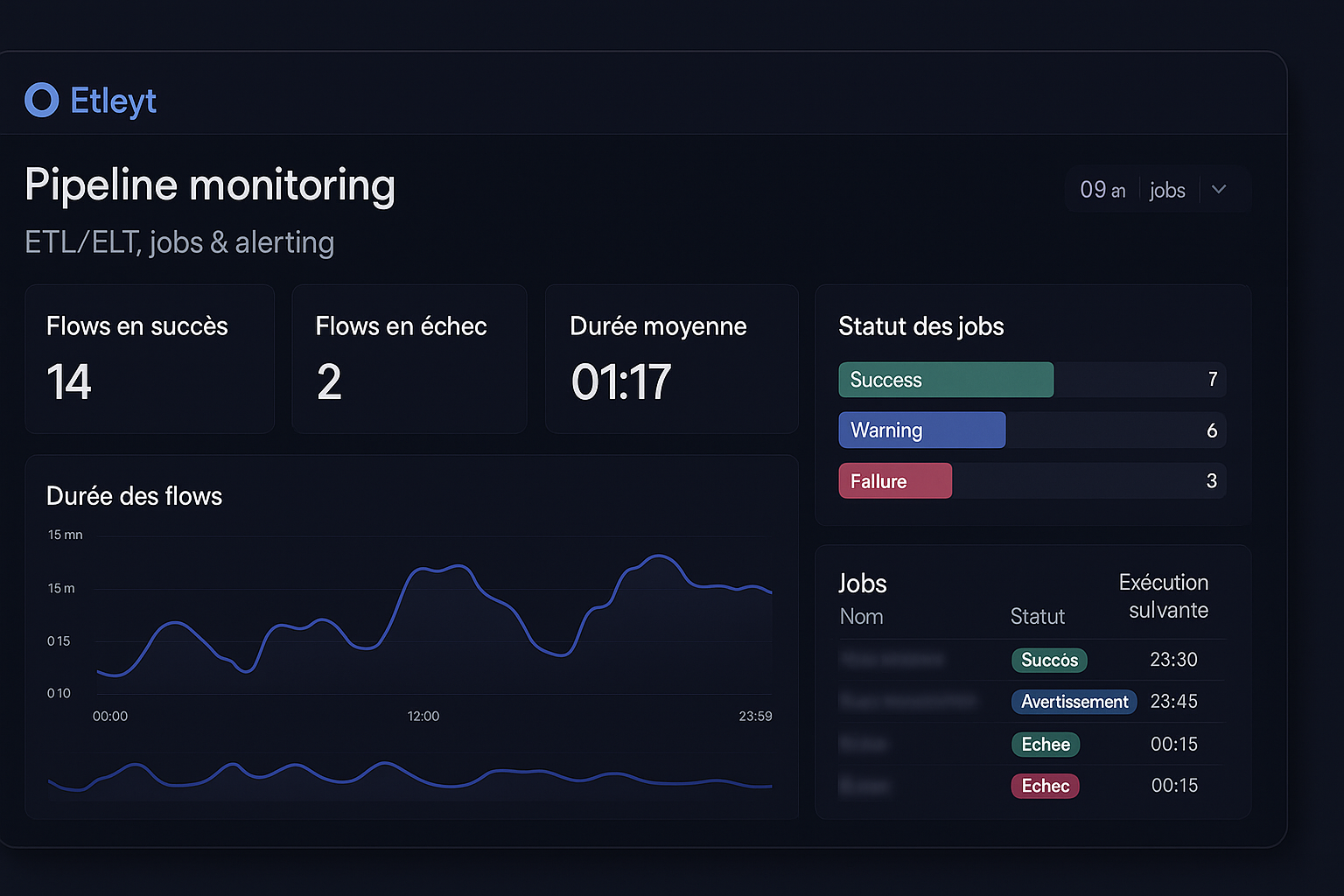Screen dimensions: 1344x896
Task: Click the blue Warning status bar
Action: [921, 430]
